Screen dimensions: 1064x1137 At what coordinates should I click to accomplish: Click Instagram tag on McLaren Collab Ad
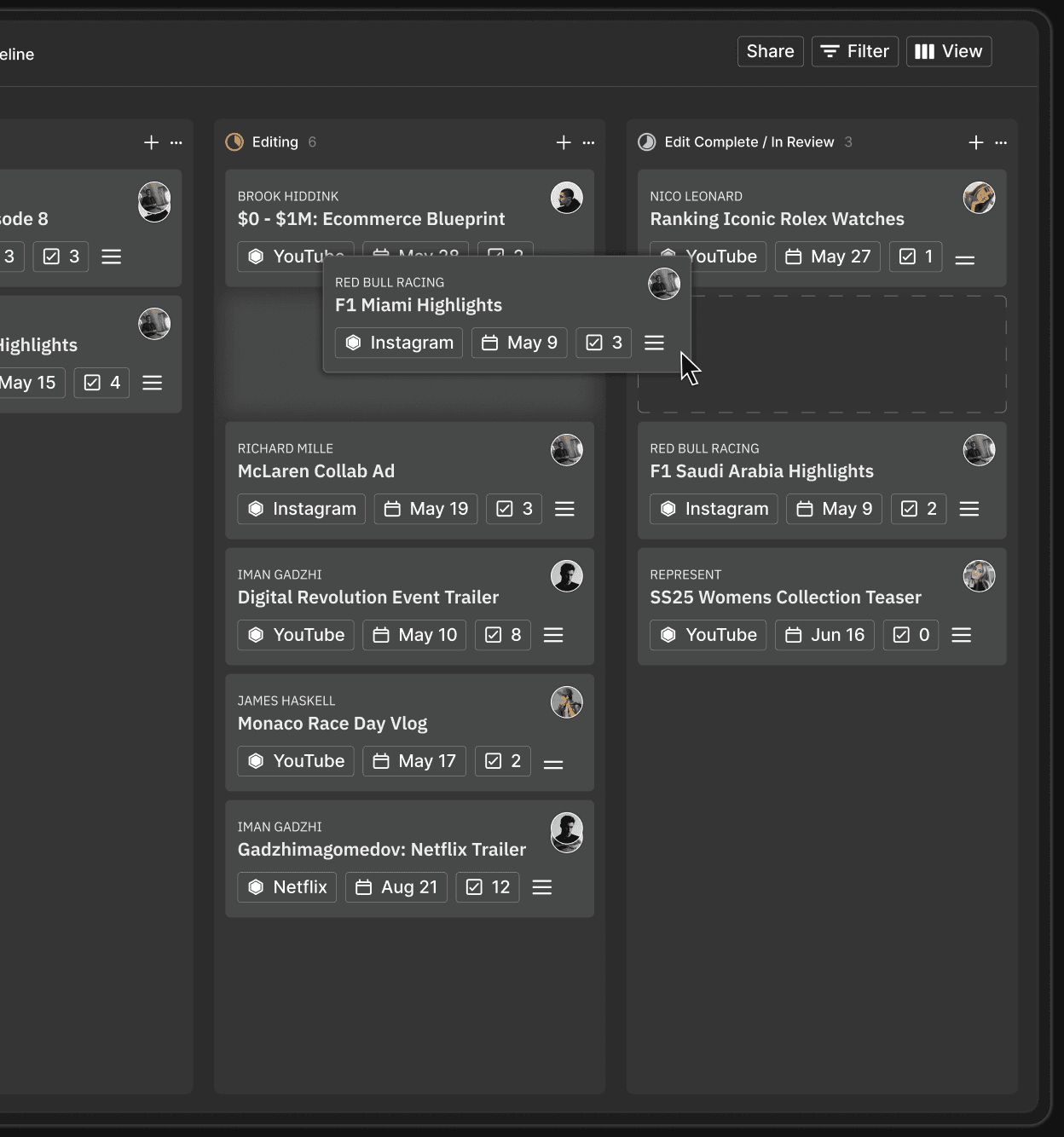point(302,509)
